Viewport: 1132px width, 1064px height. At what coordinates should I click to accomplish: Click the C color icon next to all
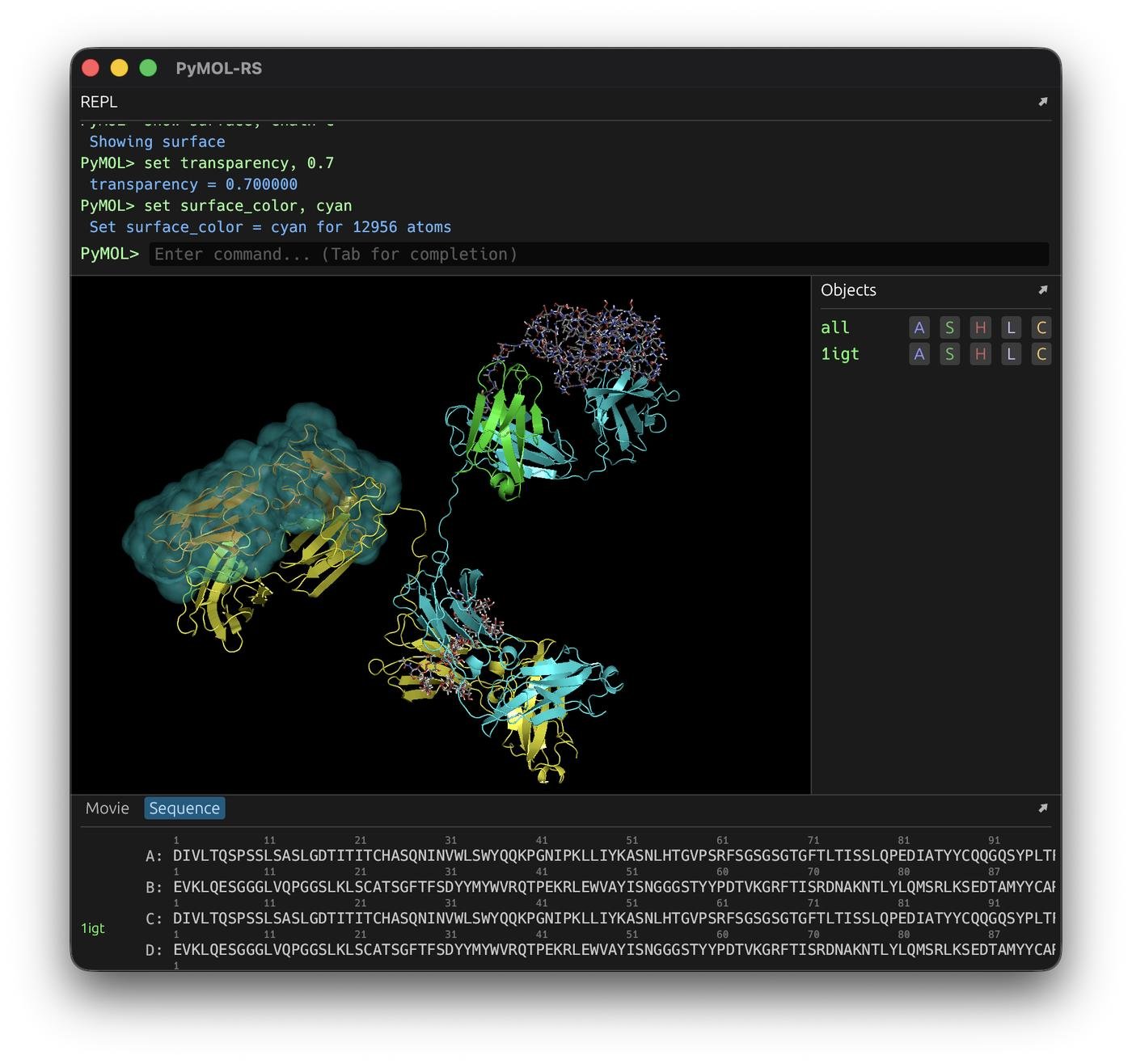pyautogui.click(x=1041, y=327)
